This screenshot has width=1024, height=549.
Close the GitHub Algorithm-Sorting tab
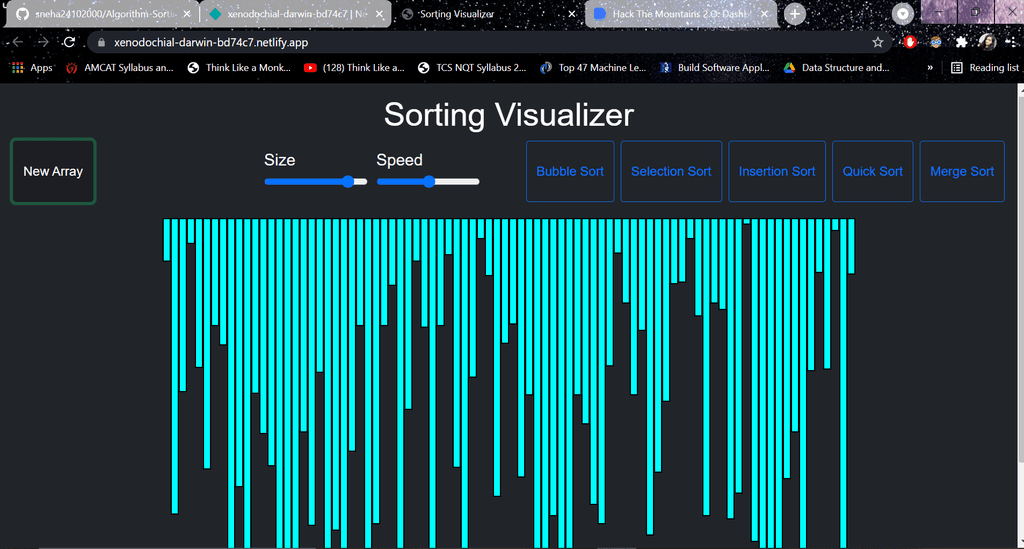point(187,14)
